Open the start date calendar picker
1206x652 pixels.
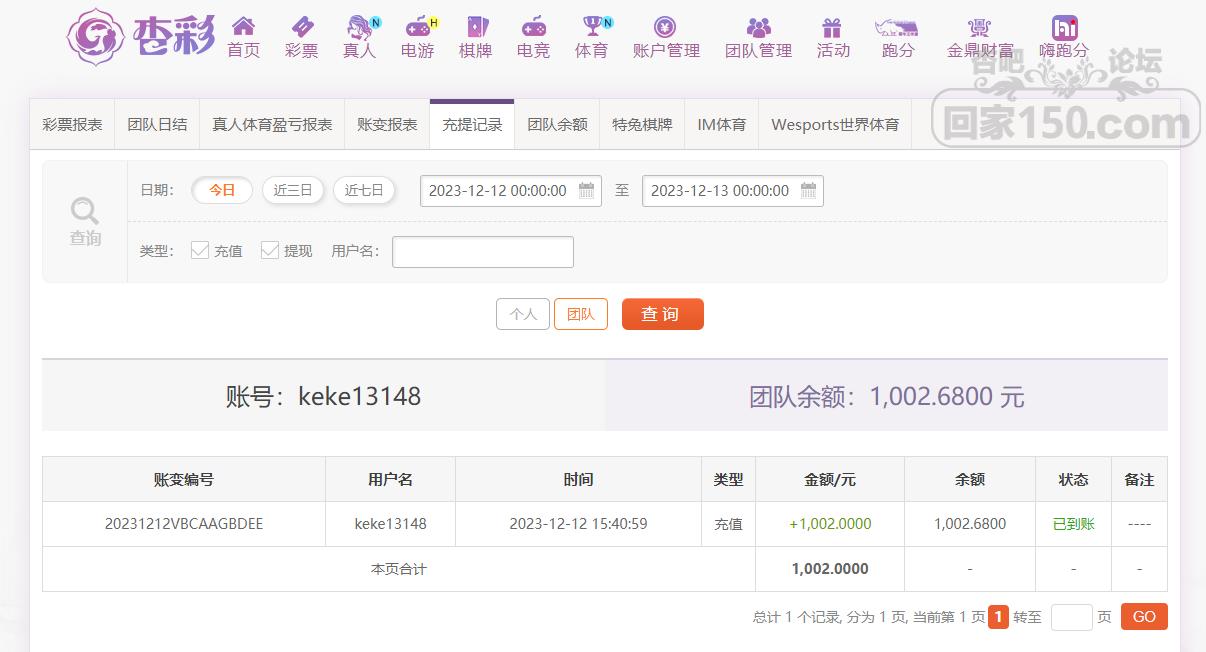[587, 191]
